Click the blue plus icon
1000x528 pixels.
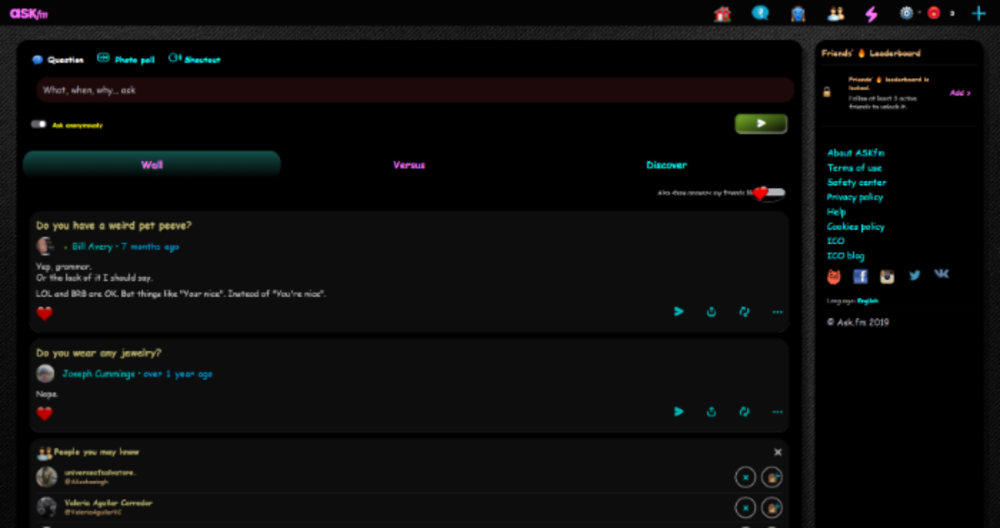coord(978,13)
